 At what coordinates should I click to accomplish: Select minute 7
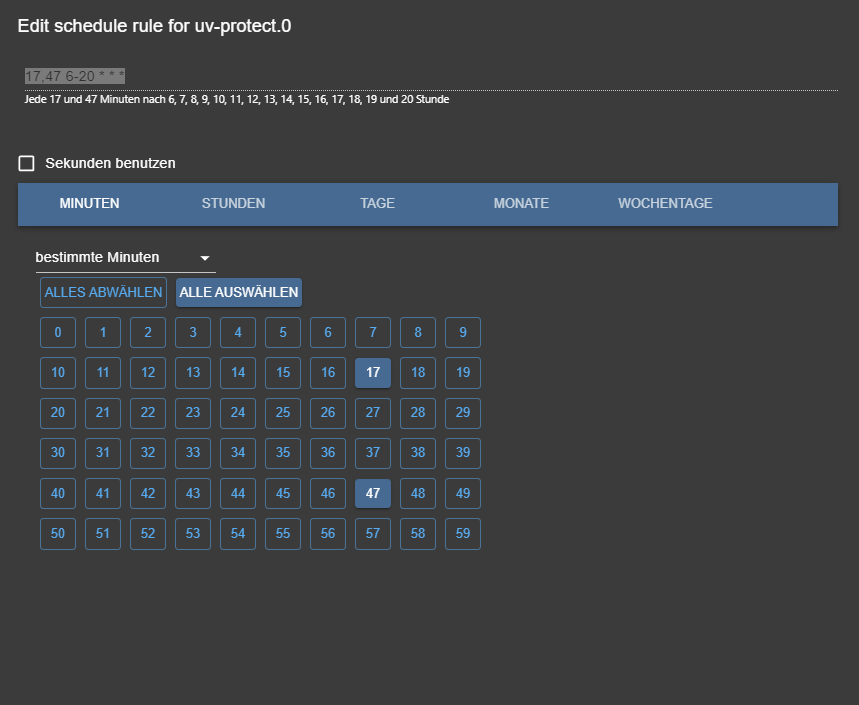[373, 333]
